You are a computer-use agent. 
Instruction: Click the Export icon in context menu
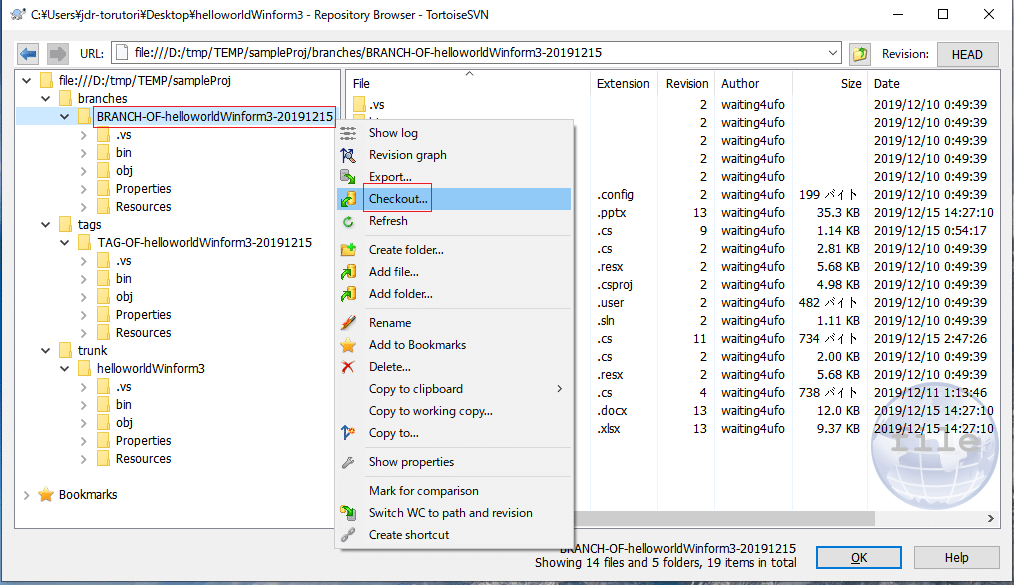(348, 176)
